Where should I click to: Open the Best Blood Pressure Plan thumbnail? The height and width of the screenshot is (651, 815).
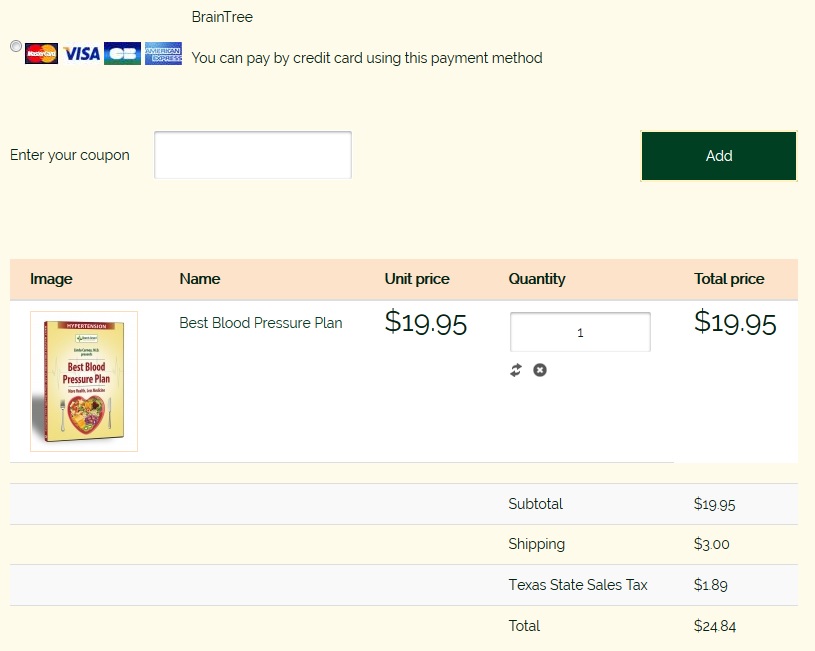[x=84, y=381]
